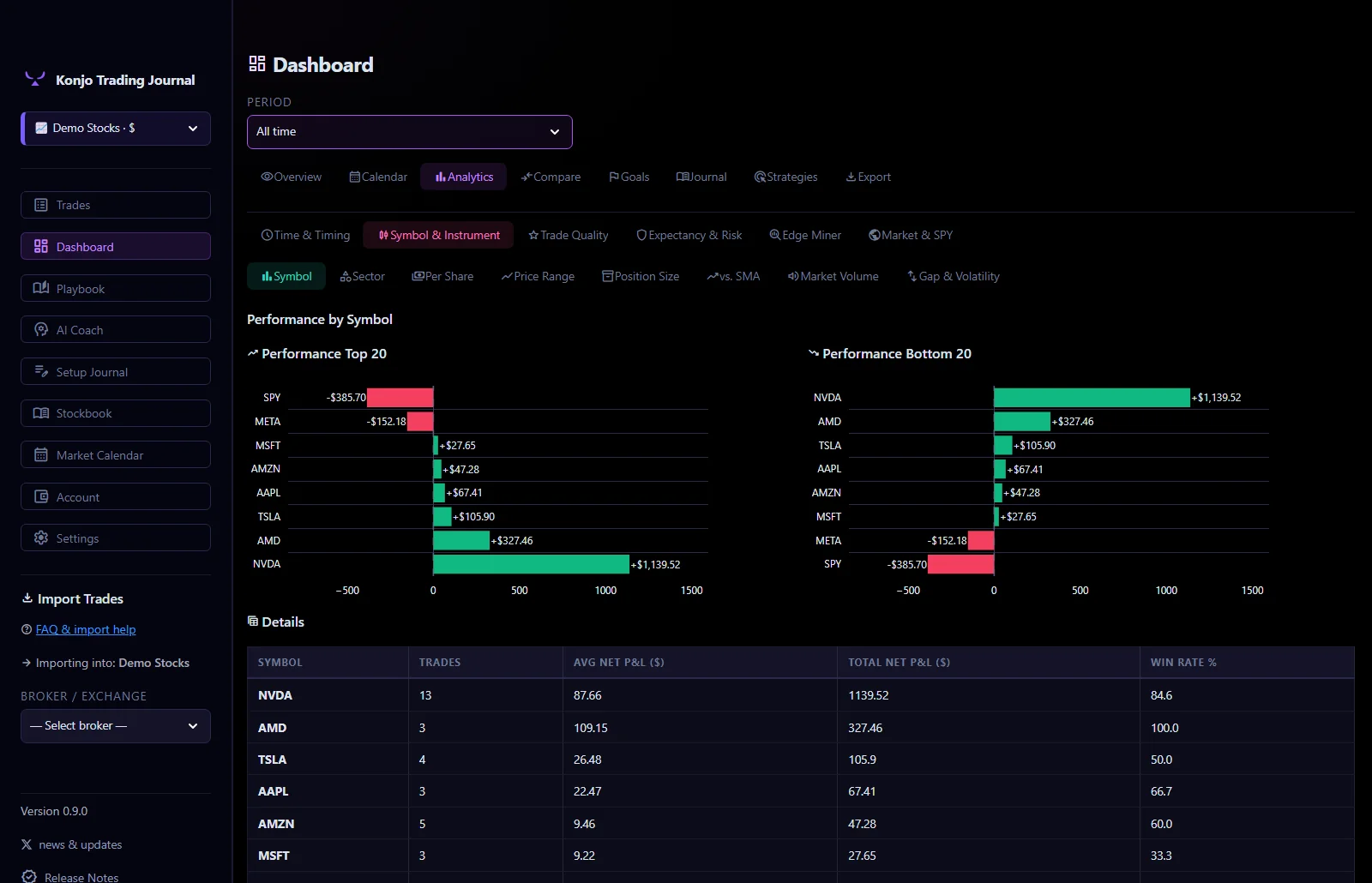The image size is (1372, 883).
Task: Click the Demo Stocks account chart icon
Action: (41, 128)
